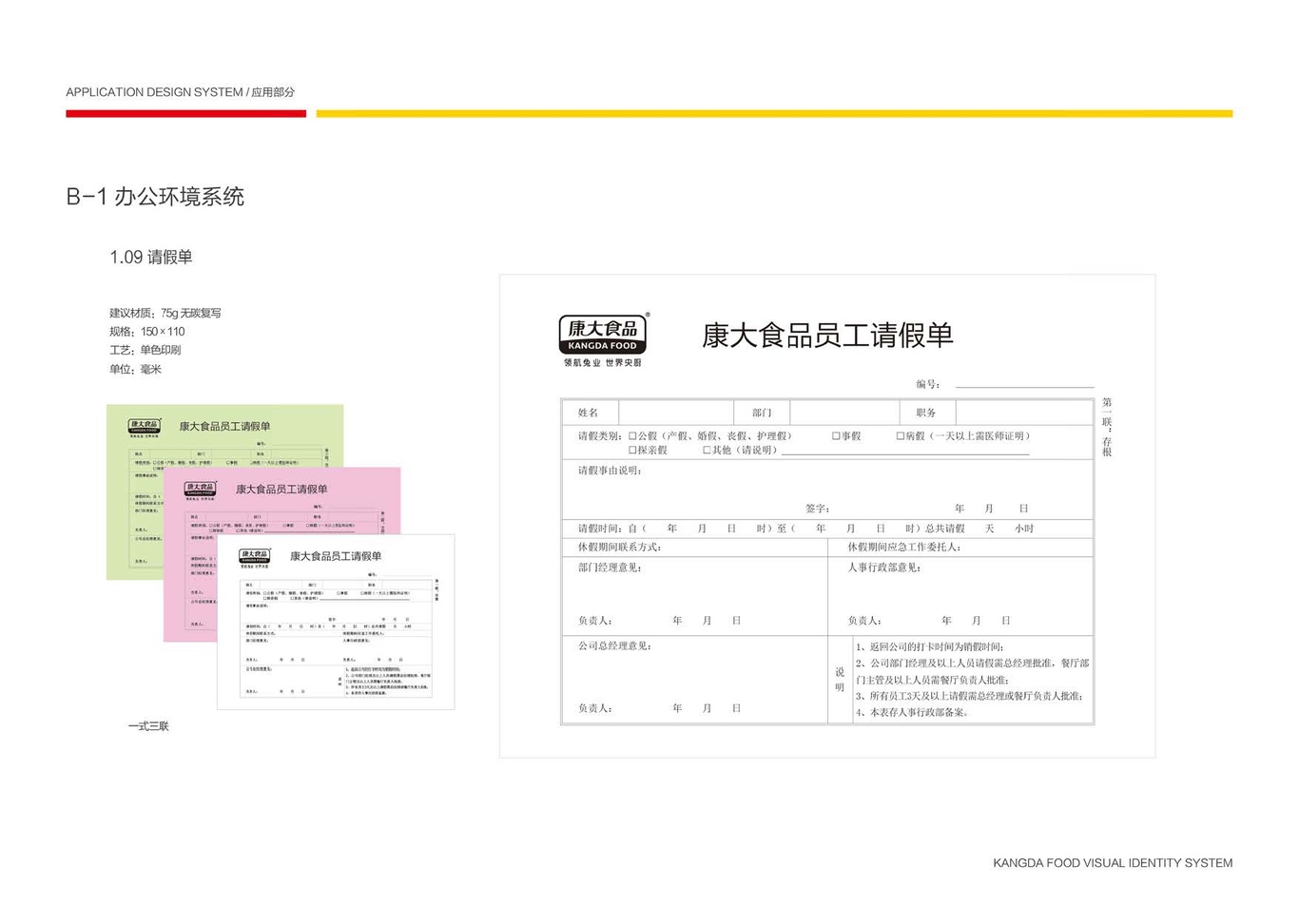Click the 公司总经理意见 label
This screenshot has height=924, width=1299.
614,646
